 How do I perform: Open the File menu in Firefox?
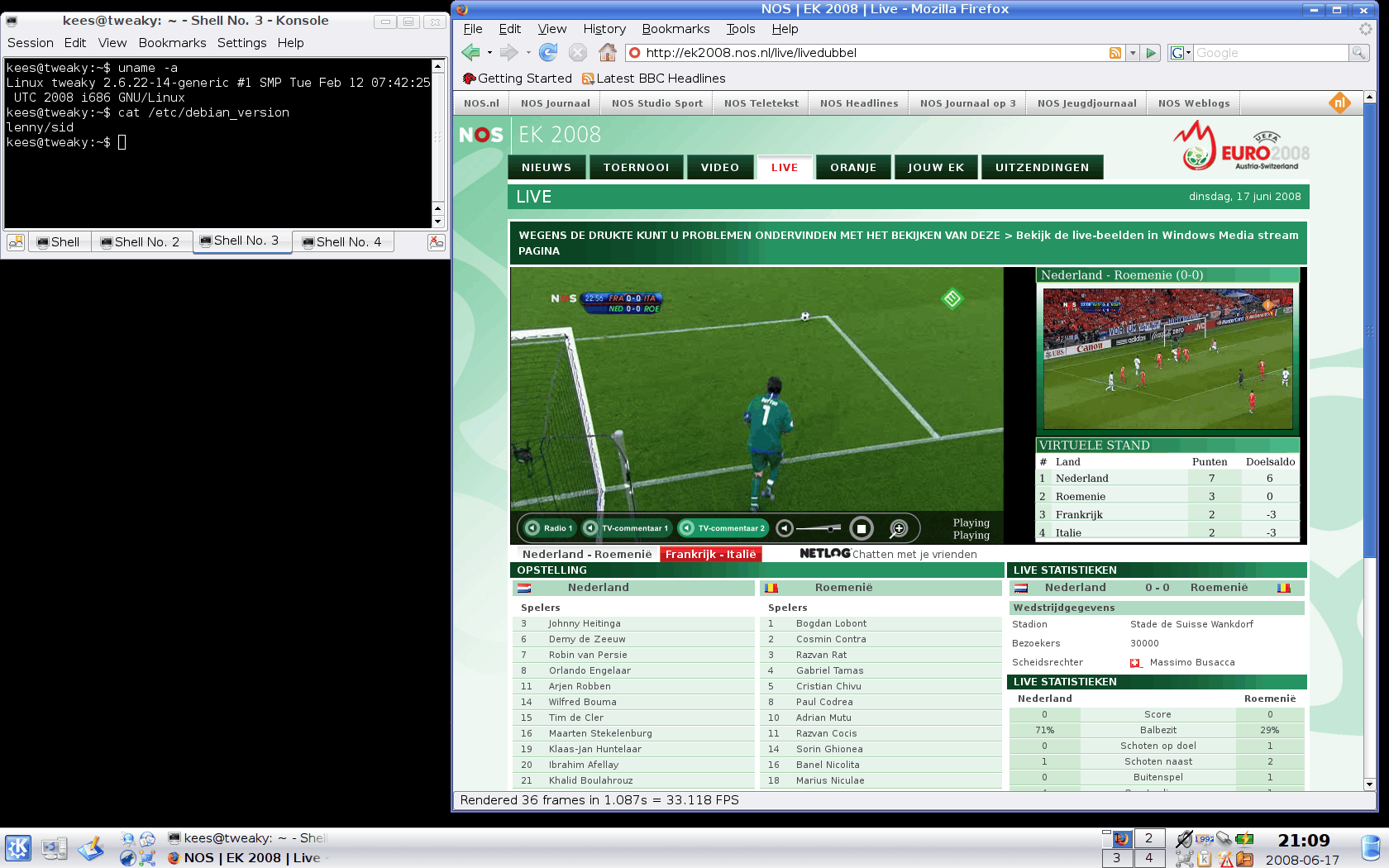pyautogui.click(x=473, y=29)
